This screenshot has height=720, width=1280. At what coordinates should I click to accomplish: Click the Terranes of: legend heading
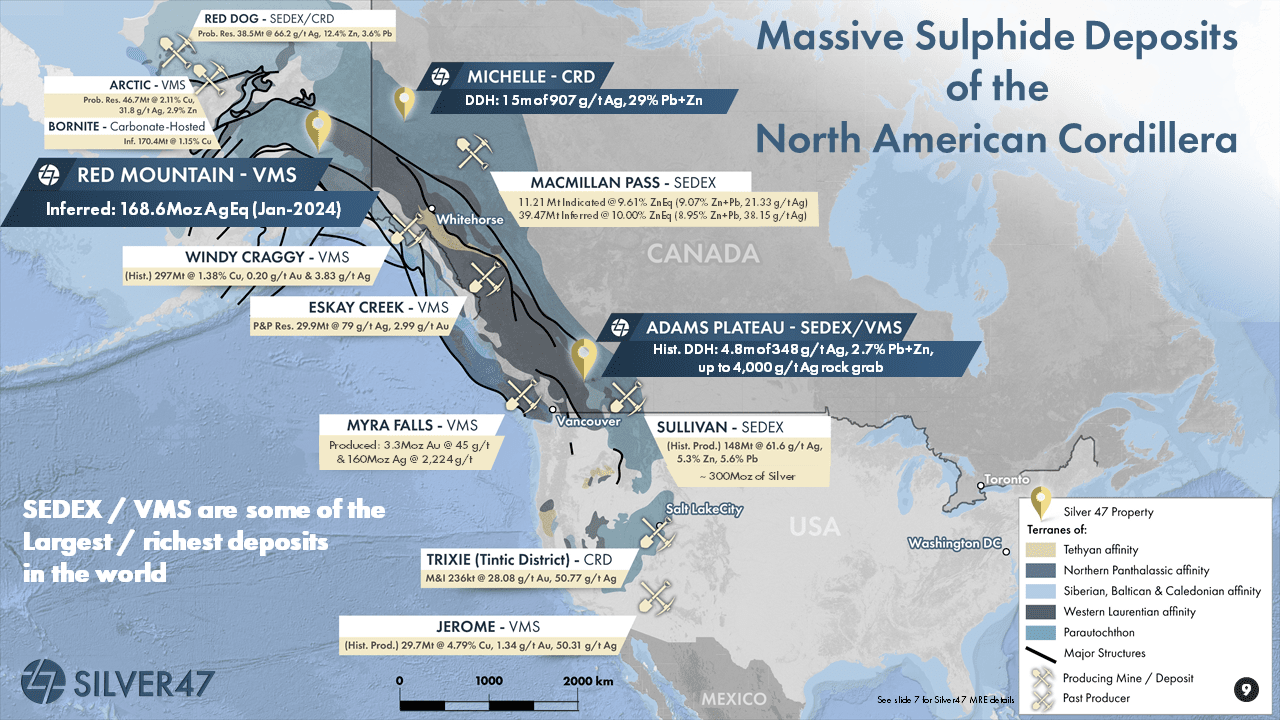pyautogui.click(x=1057, y=530)
